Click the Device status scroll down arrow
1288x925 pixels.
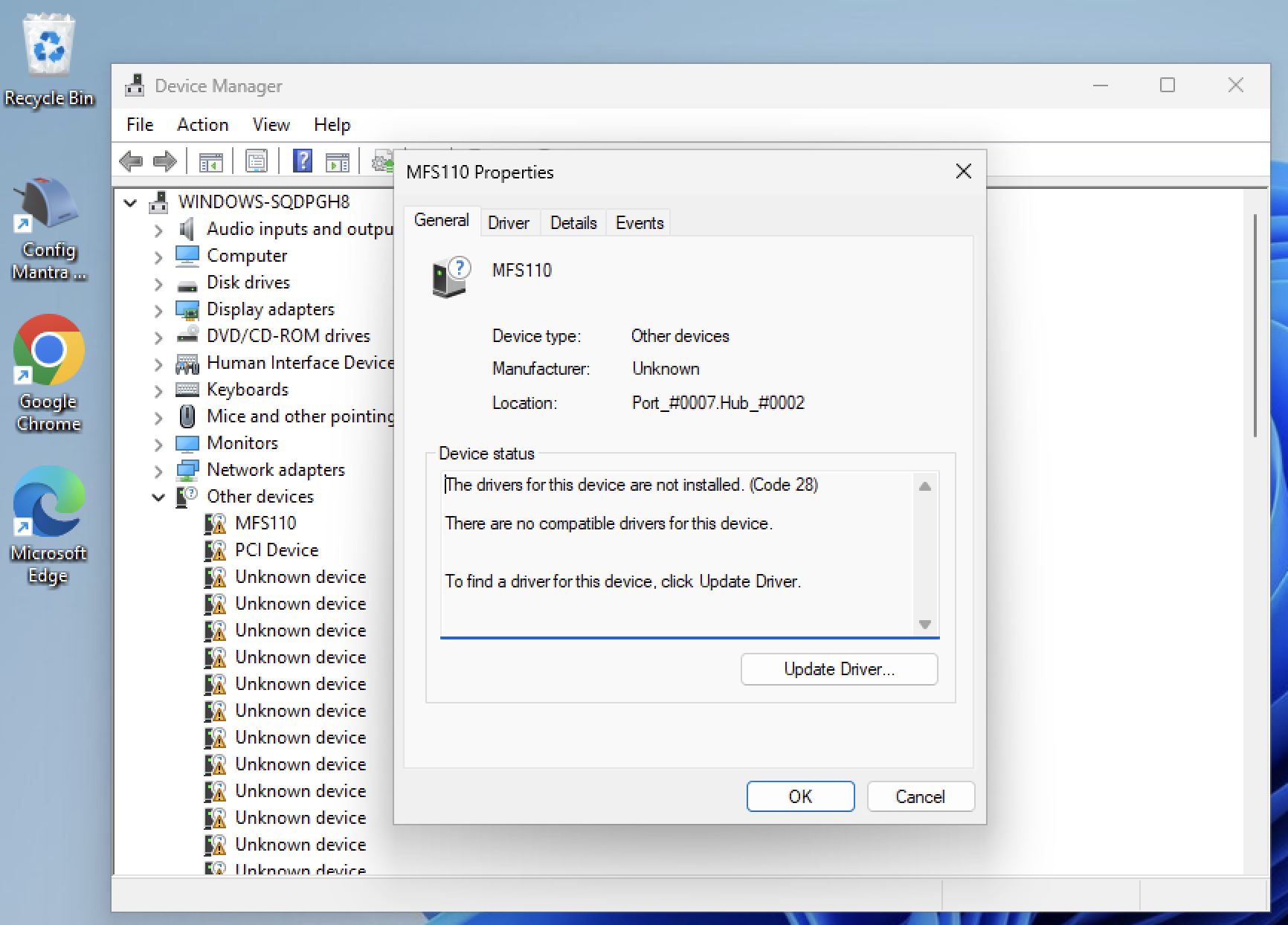[925, 625]
